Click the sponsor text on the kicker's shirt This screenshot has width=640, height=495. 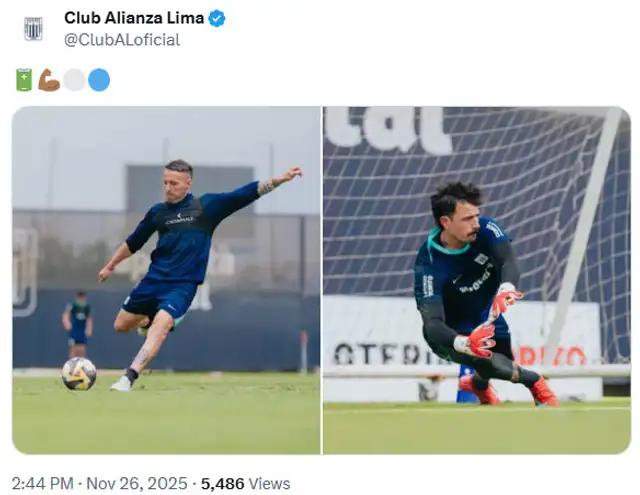179,220
